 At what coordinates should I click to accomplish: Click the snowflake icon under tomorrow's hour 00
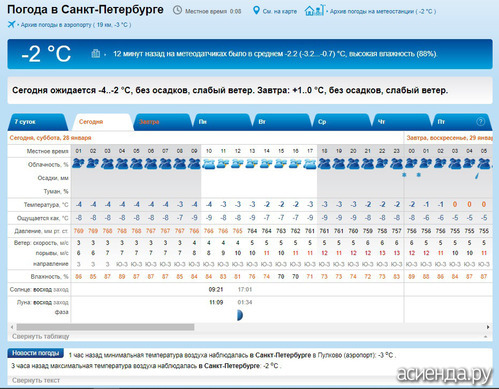pos(405,175)
